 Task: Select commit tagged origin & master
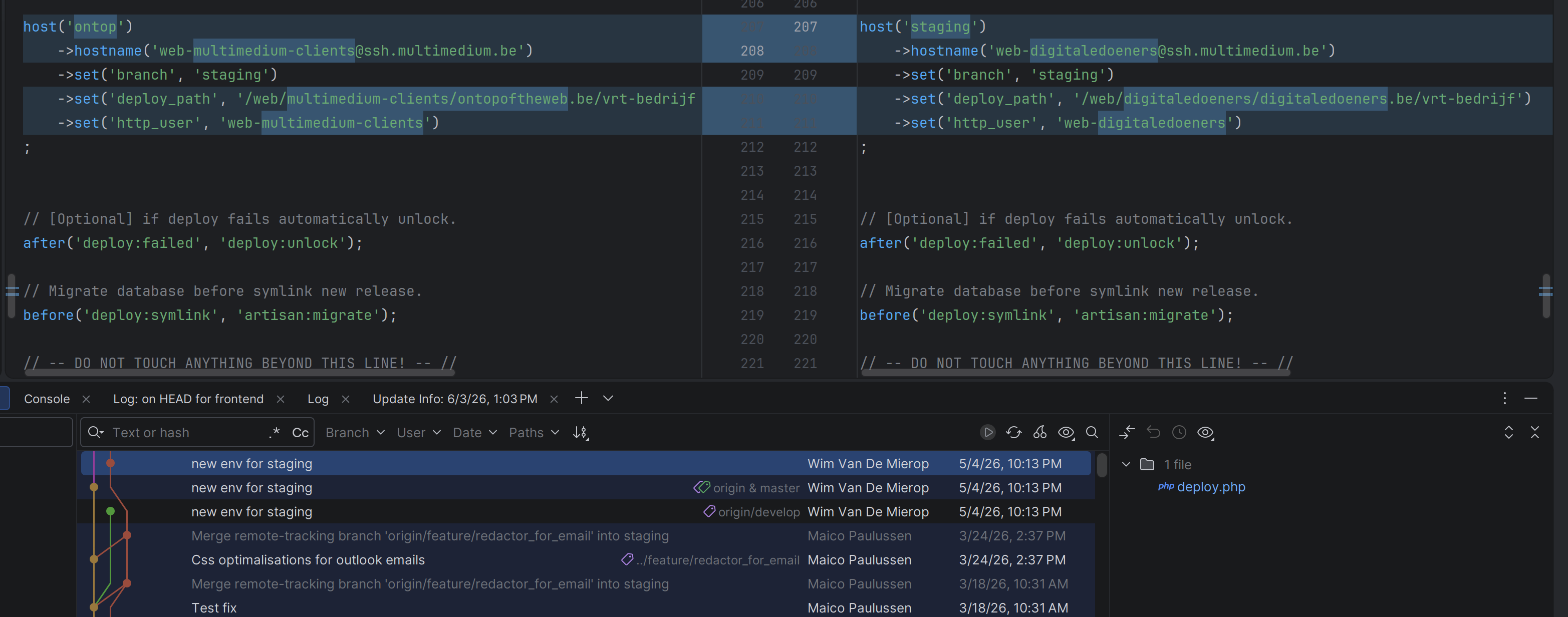pos(586,487)
